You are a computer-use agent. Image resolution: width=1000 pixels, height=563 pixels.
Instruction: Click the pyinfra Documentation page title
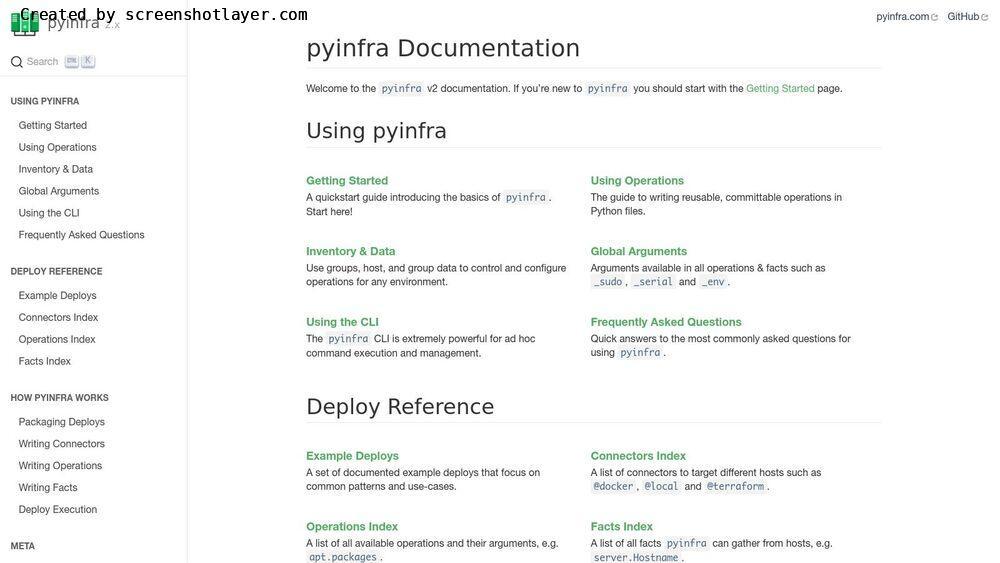point(443,48)
